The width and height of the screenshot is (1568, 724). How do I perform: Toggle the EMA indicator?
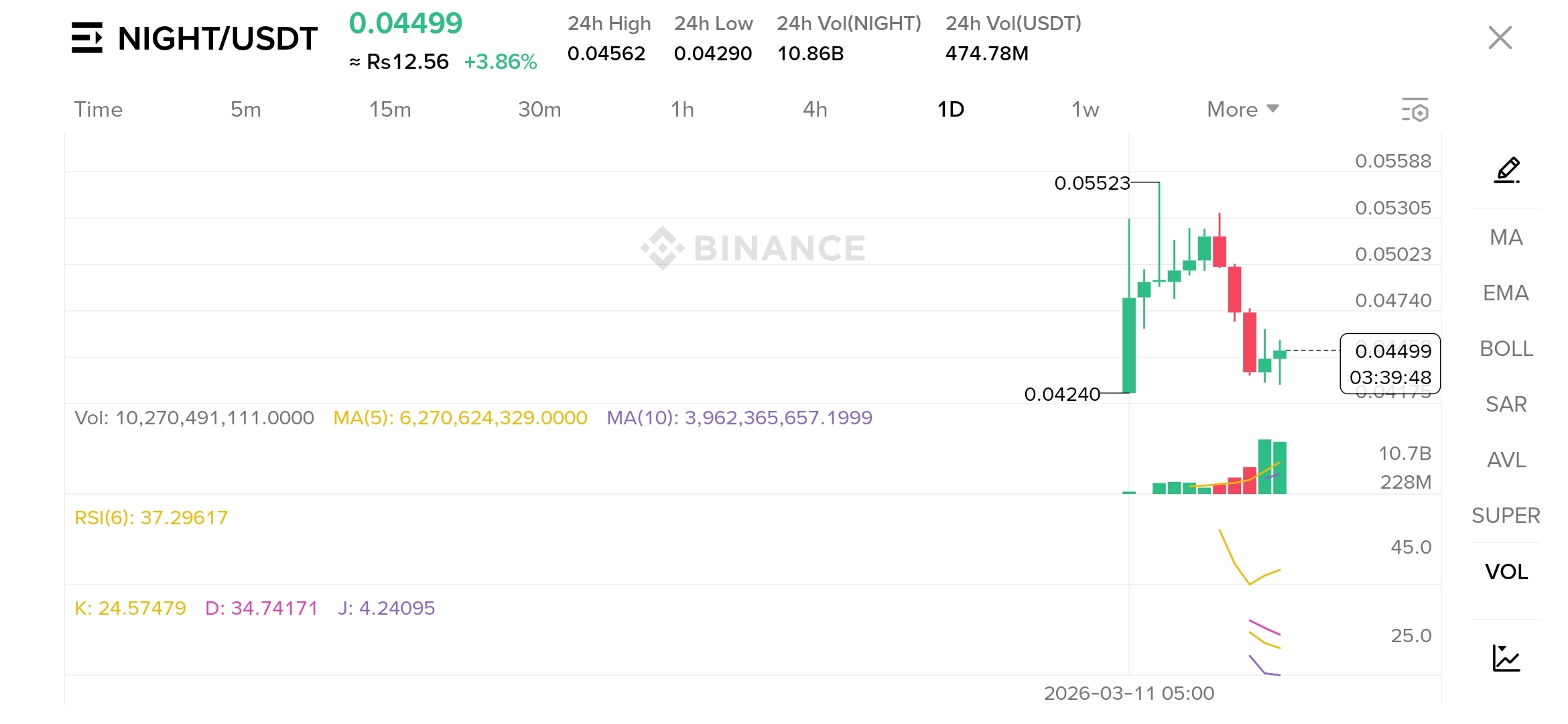(1506, 293)
